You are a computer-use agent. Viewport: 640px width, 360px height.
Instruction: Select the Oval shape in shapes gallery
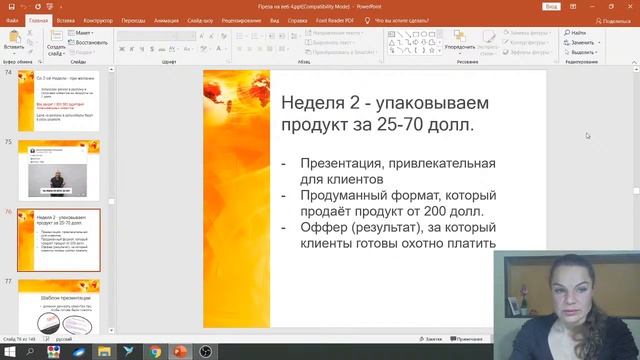coord(424,34)
